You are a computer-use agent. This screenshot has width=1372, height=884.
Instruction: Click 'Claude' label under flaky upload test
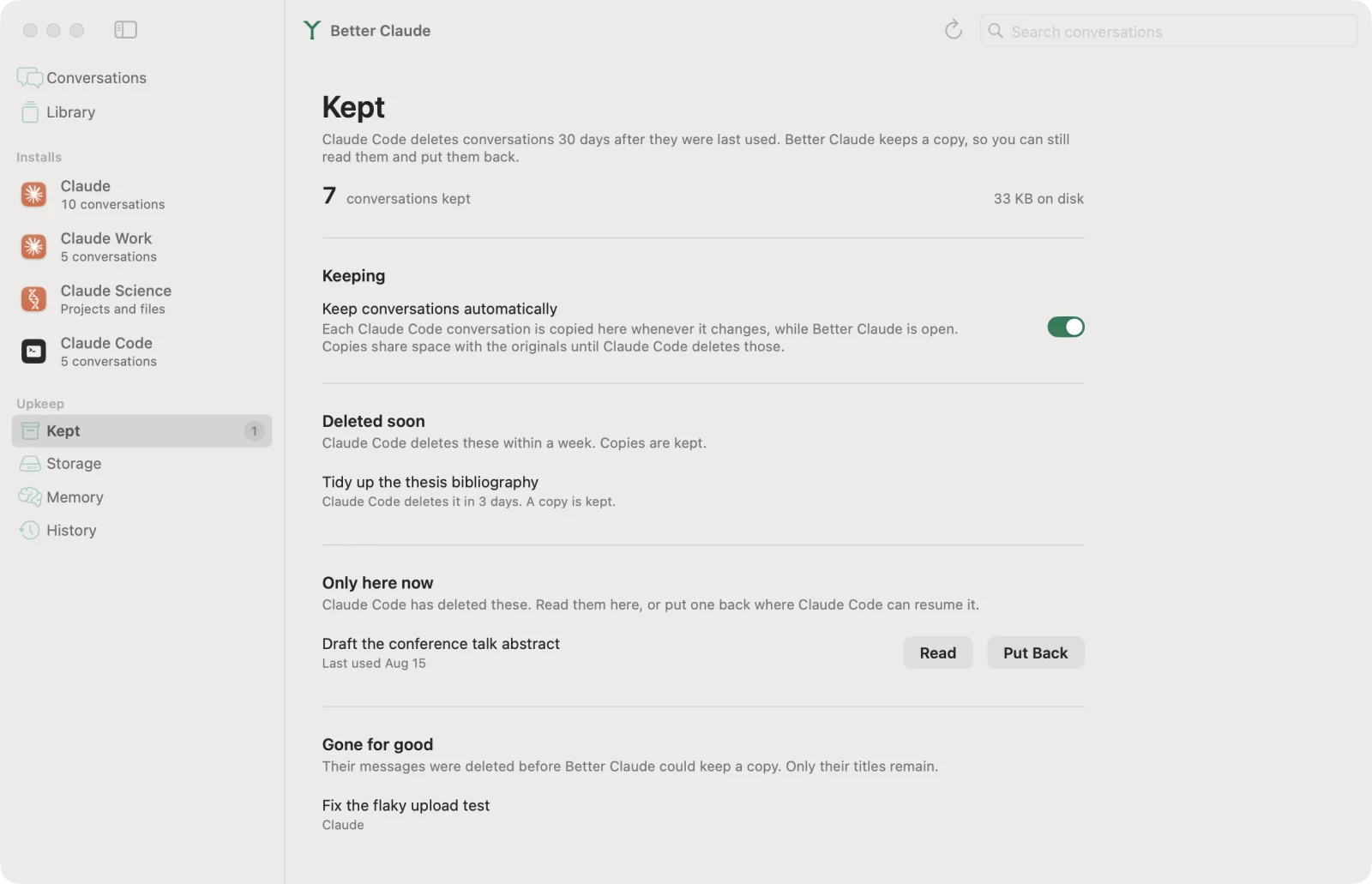343,826
